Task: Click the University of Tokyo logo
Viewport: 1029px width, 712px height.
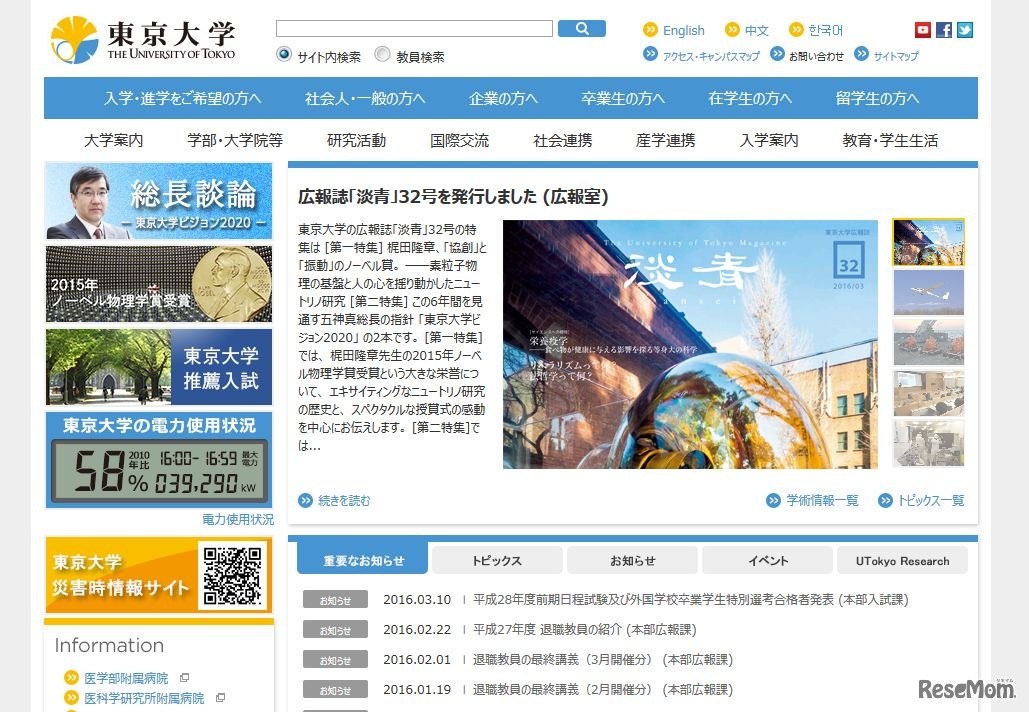Action: point(142,40)
